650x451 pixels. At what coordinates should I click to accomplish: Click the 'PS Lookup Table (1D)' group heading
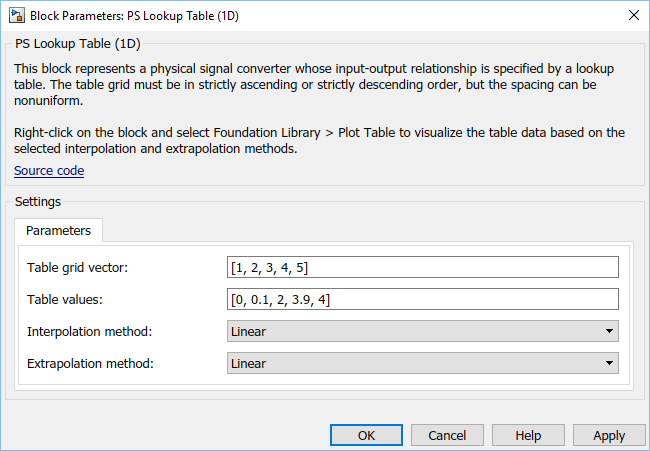[x=76, y=45]
